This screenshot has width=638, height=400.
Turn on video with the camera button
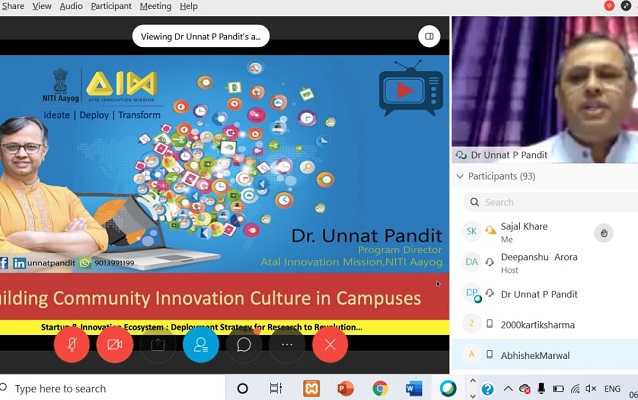click(115, 345)
